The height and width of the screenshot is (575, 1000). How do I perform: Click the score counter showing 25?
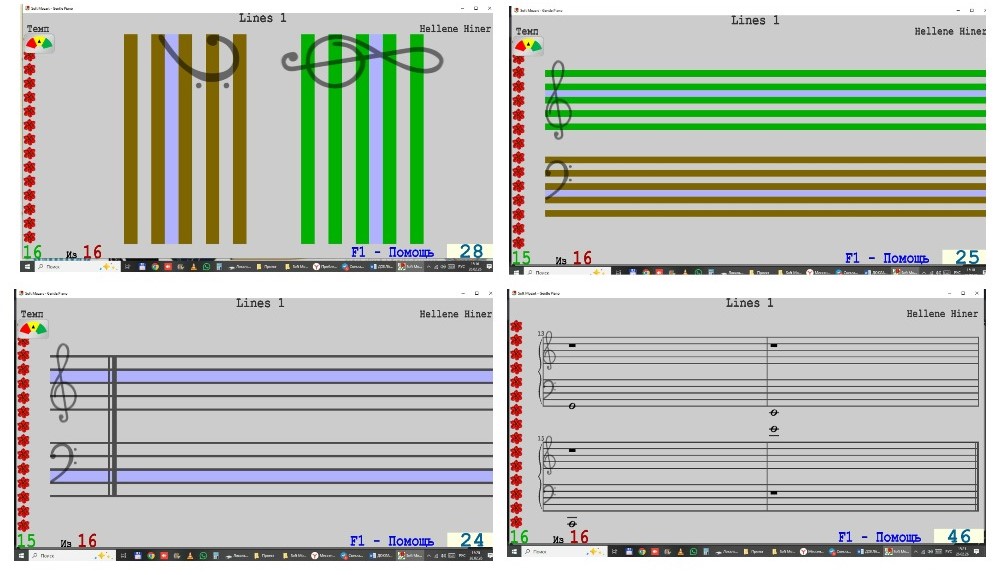pyautogui.click(x=964, y=258)
